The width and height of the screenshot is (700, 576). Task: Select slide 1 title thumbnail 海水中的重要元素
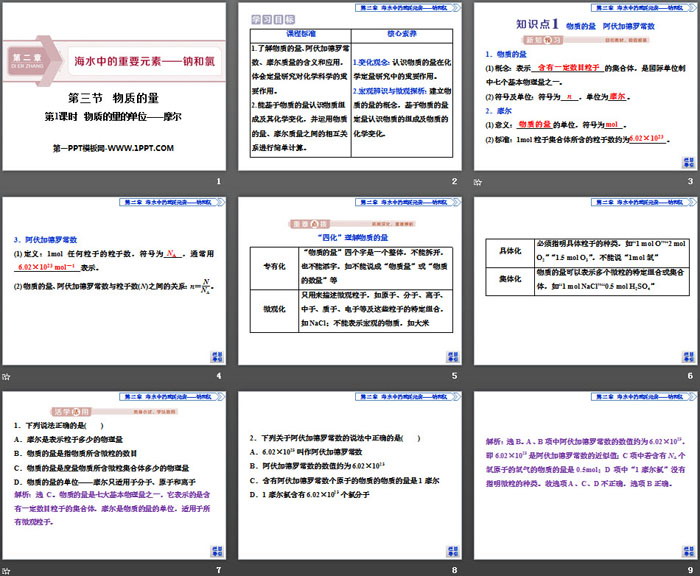(114, 86)
